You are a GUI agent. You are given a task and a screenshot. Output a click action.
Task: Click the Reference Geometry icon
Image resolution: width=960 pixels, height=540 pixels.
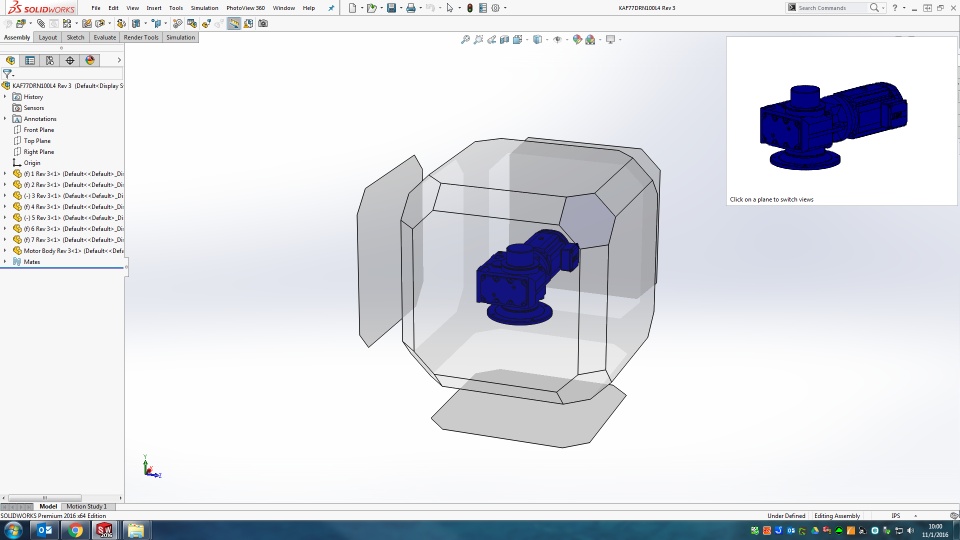coord(157,23)
